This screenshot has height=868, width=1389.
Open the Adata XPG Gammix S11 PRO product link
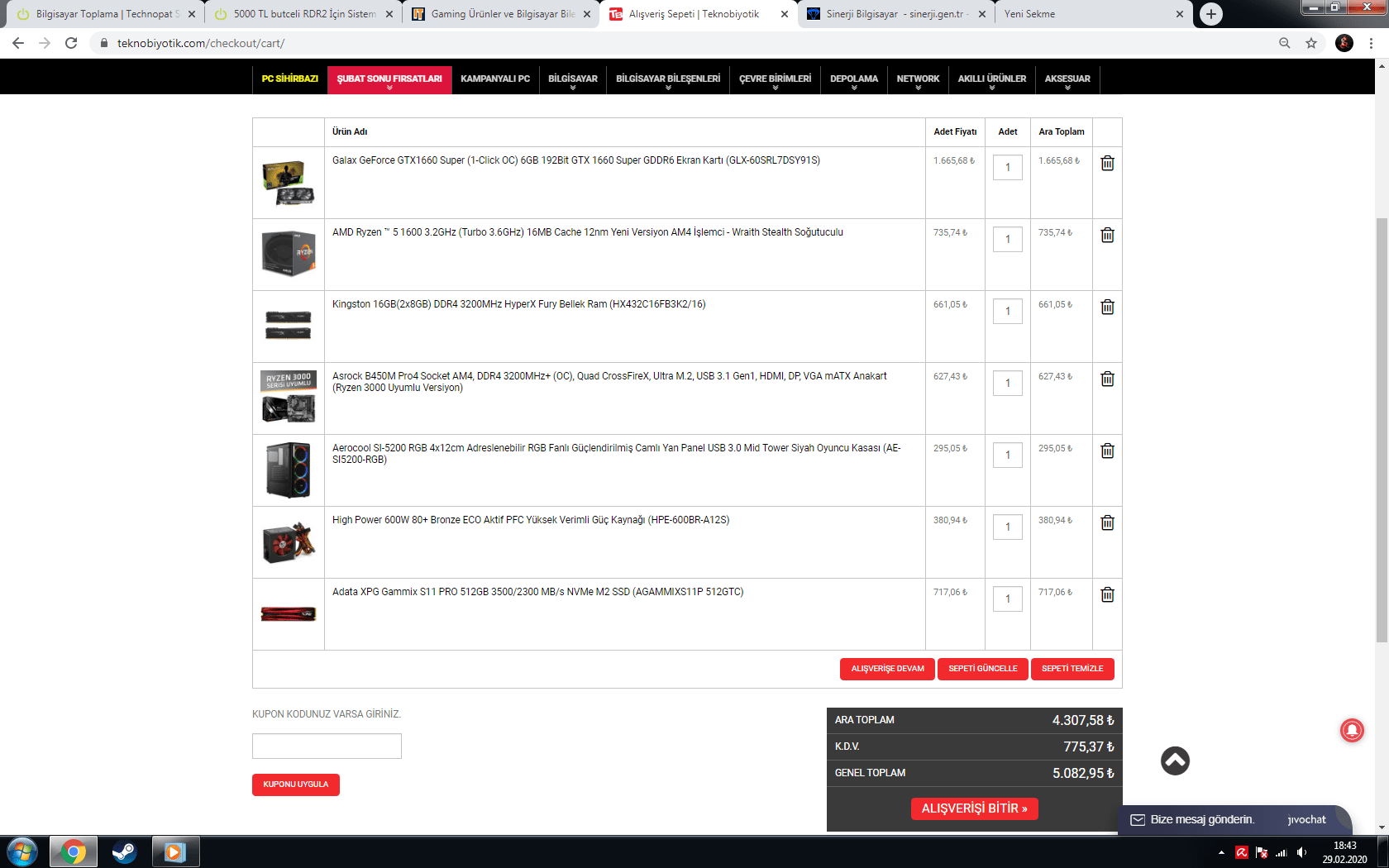click(538, 592)
